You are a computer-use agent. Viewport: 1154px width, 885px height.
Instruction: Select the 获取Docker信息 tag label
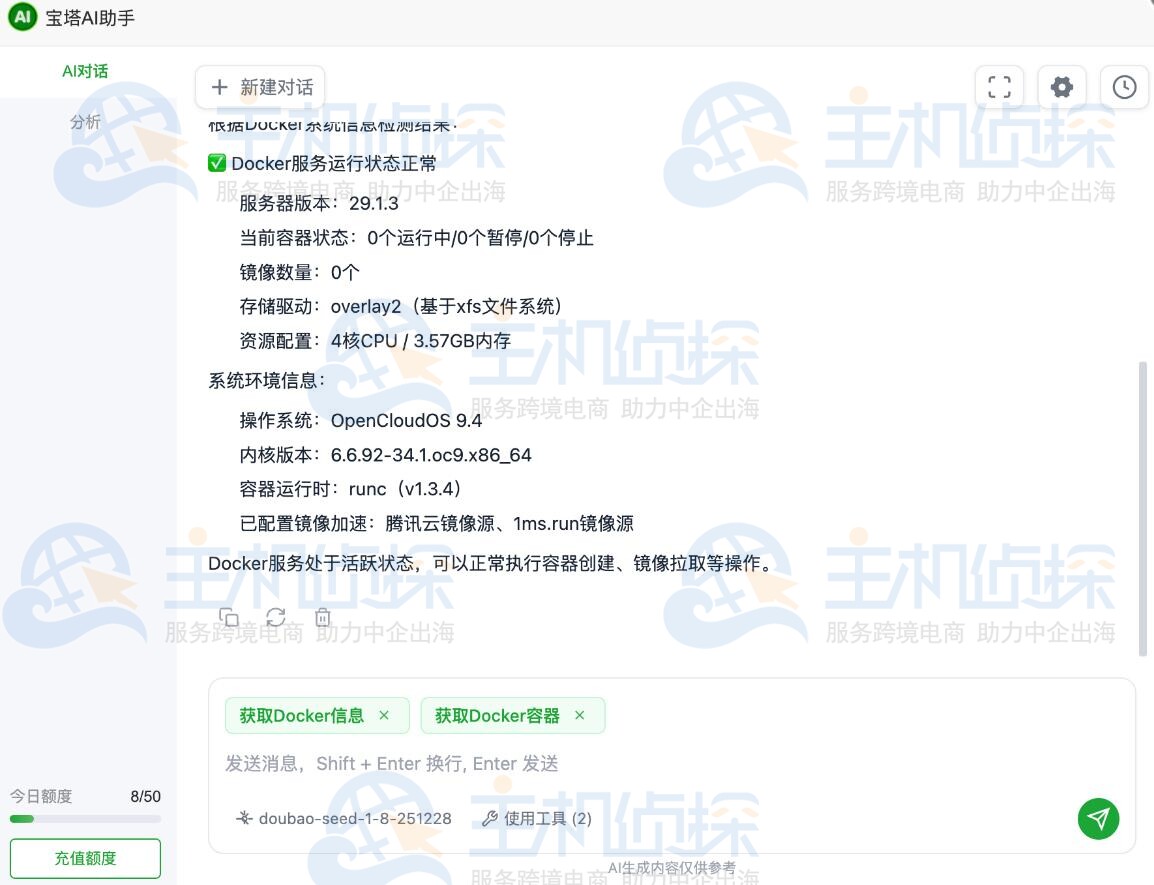pyautogui.click(x=301, y=716)
